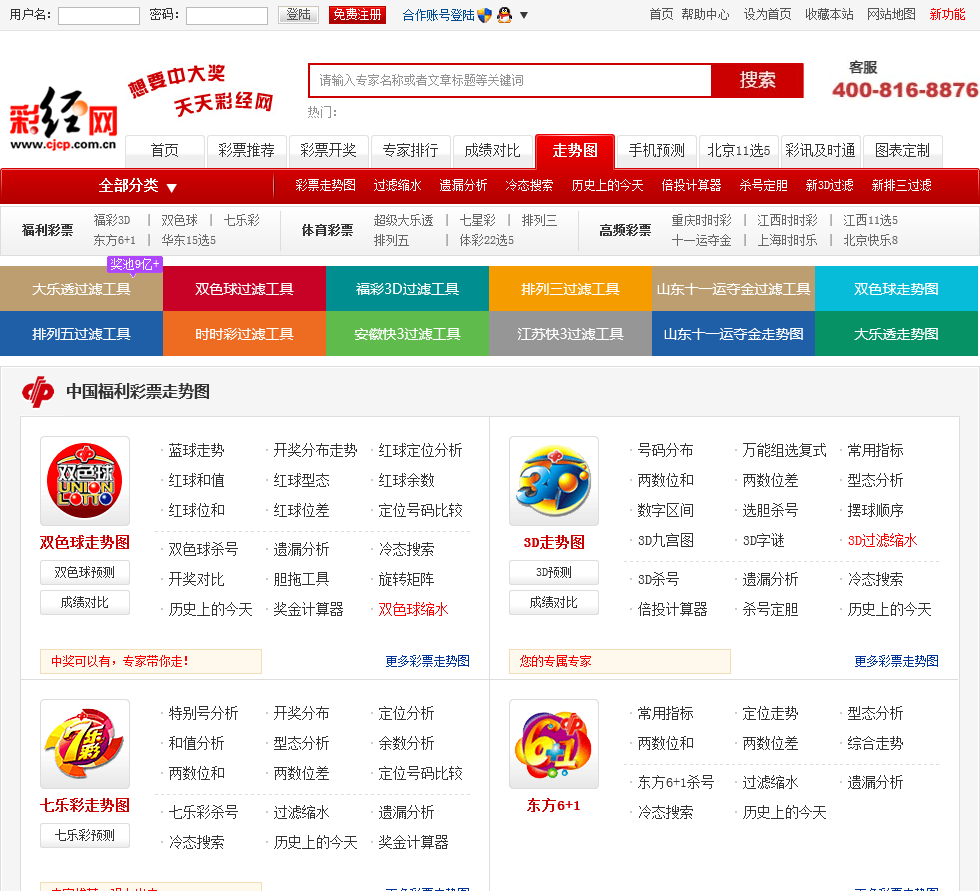Viewport: 980px width, 891px height.
Task: Open the orange 排列三过滤工具 tile
Action: [x=571, y=289]
